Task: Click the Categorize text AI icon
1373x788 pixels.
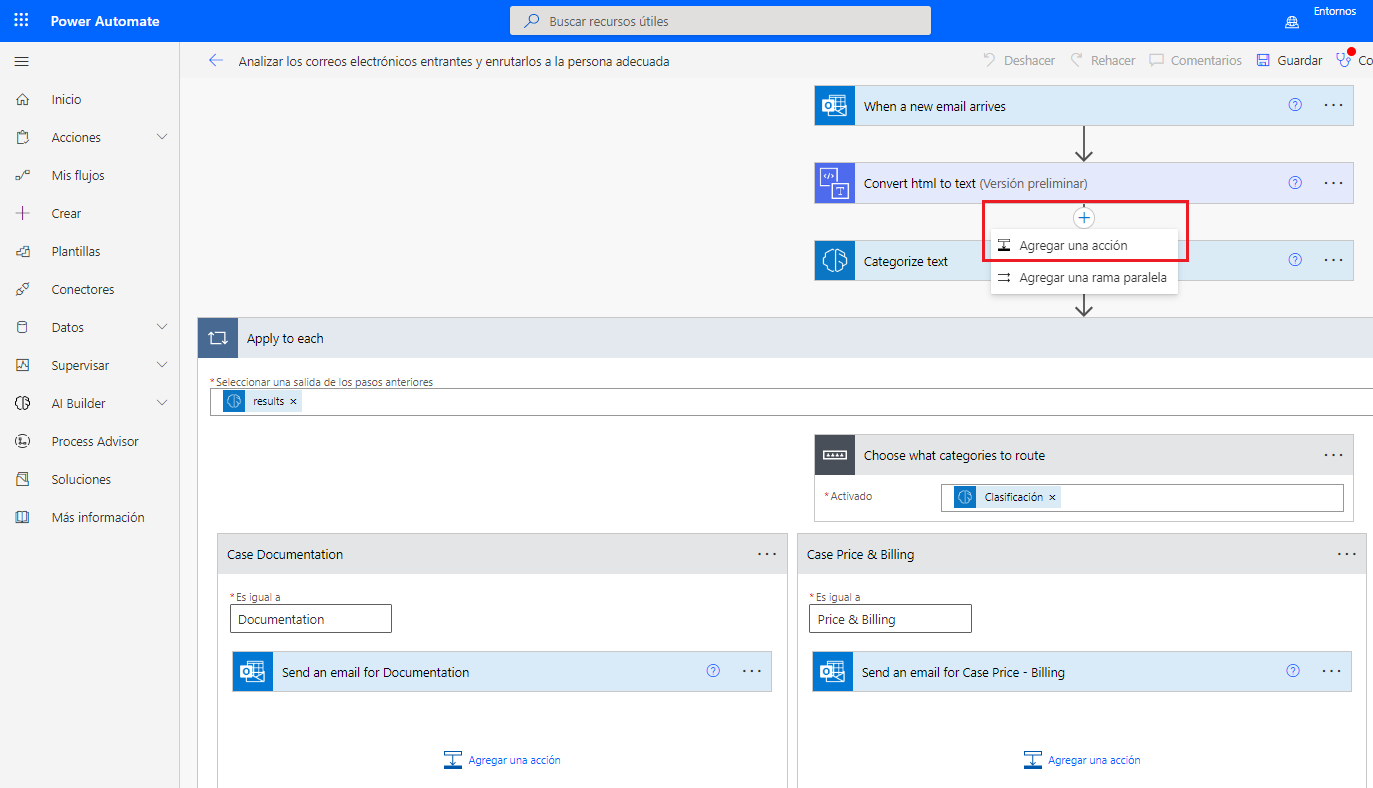Action: point(835,261)
